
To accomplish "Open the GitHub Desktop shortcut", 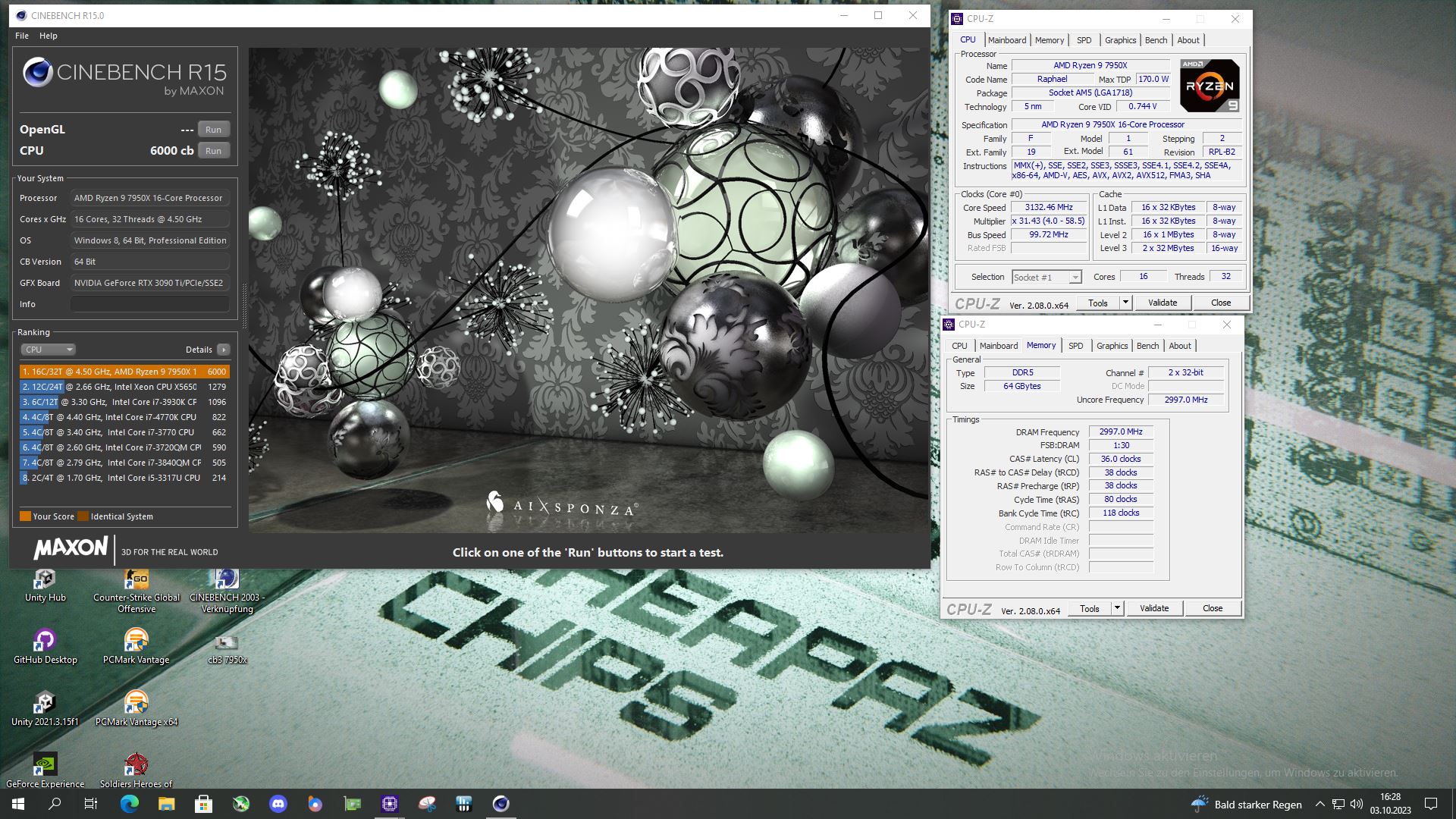I will [45, 647].
